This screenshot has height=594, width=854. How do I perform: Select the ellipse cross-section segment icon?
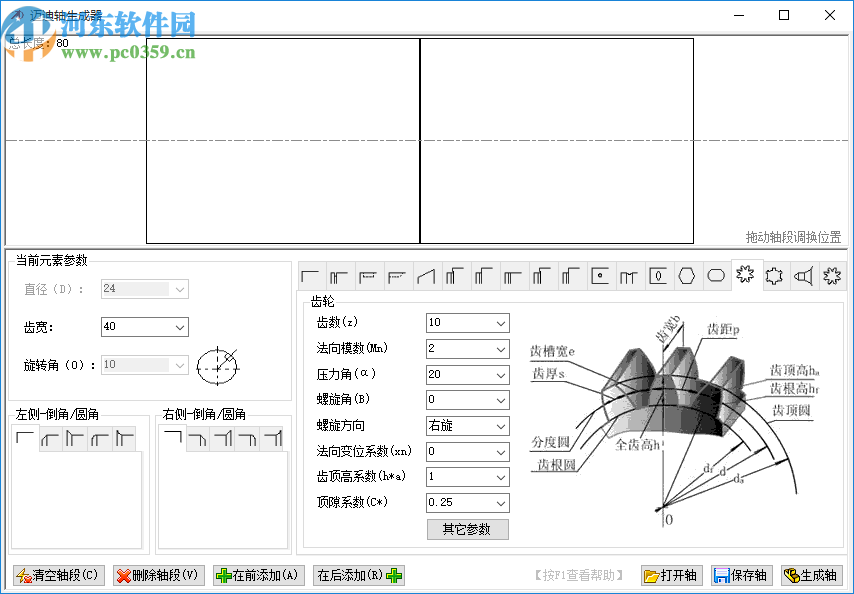716,275
